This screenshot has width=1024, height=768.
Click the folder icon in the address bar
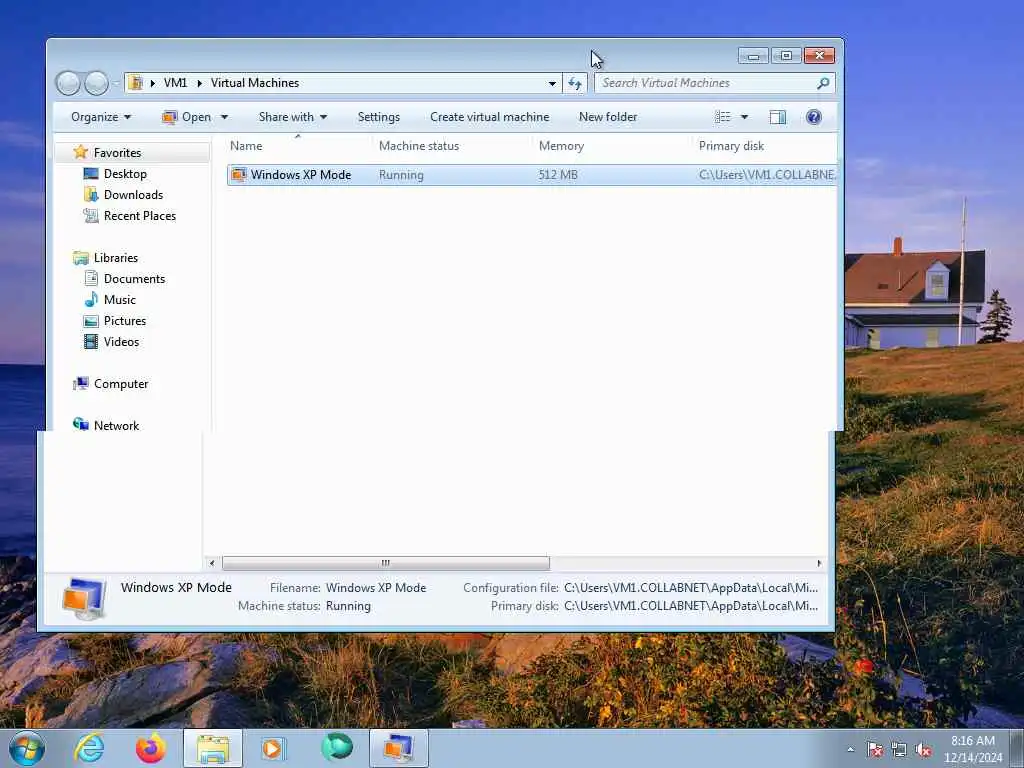[x=136, y=83]
